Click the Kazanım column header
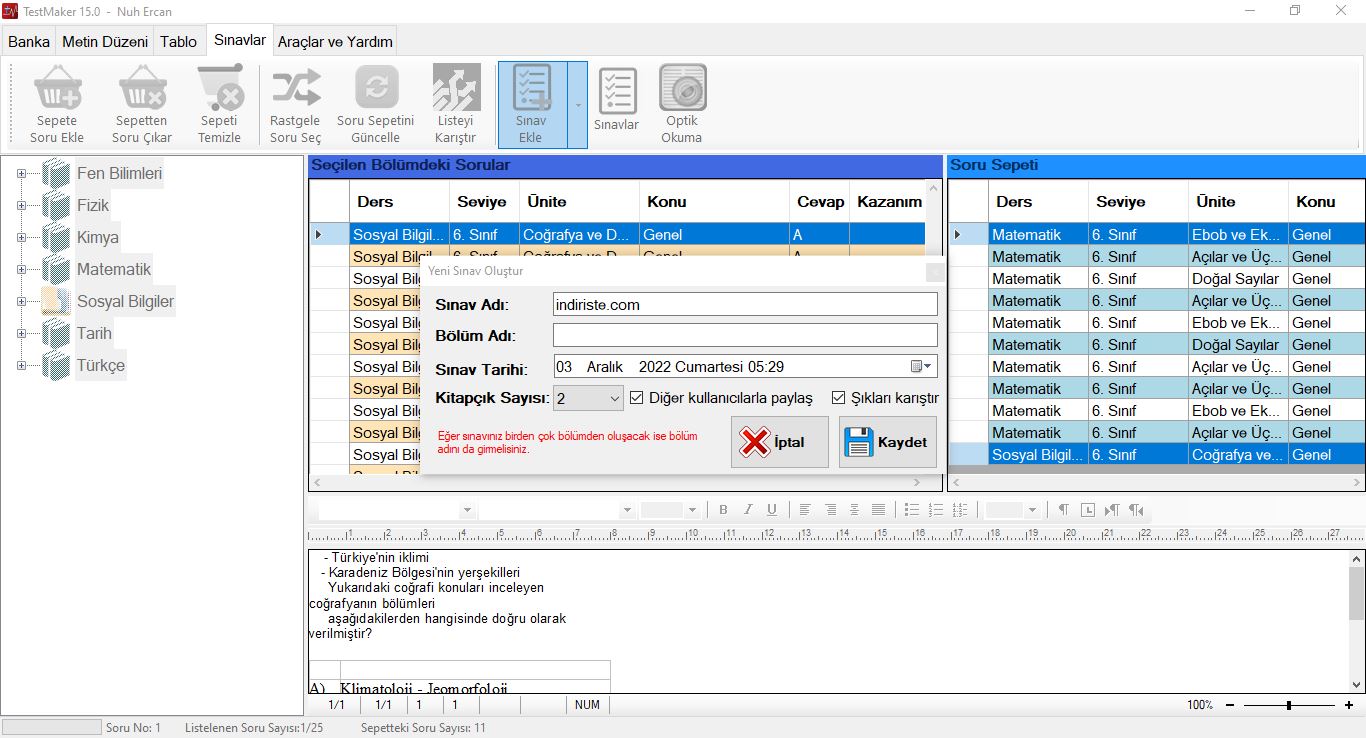This screenshot has height=738, width=1366. point(888,201)
